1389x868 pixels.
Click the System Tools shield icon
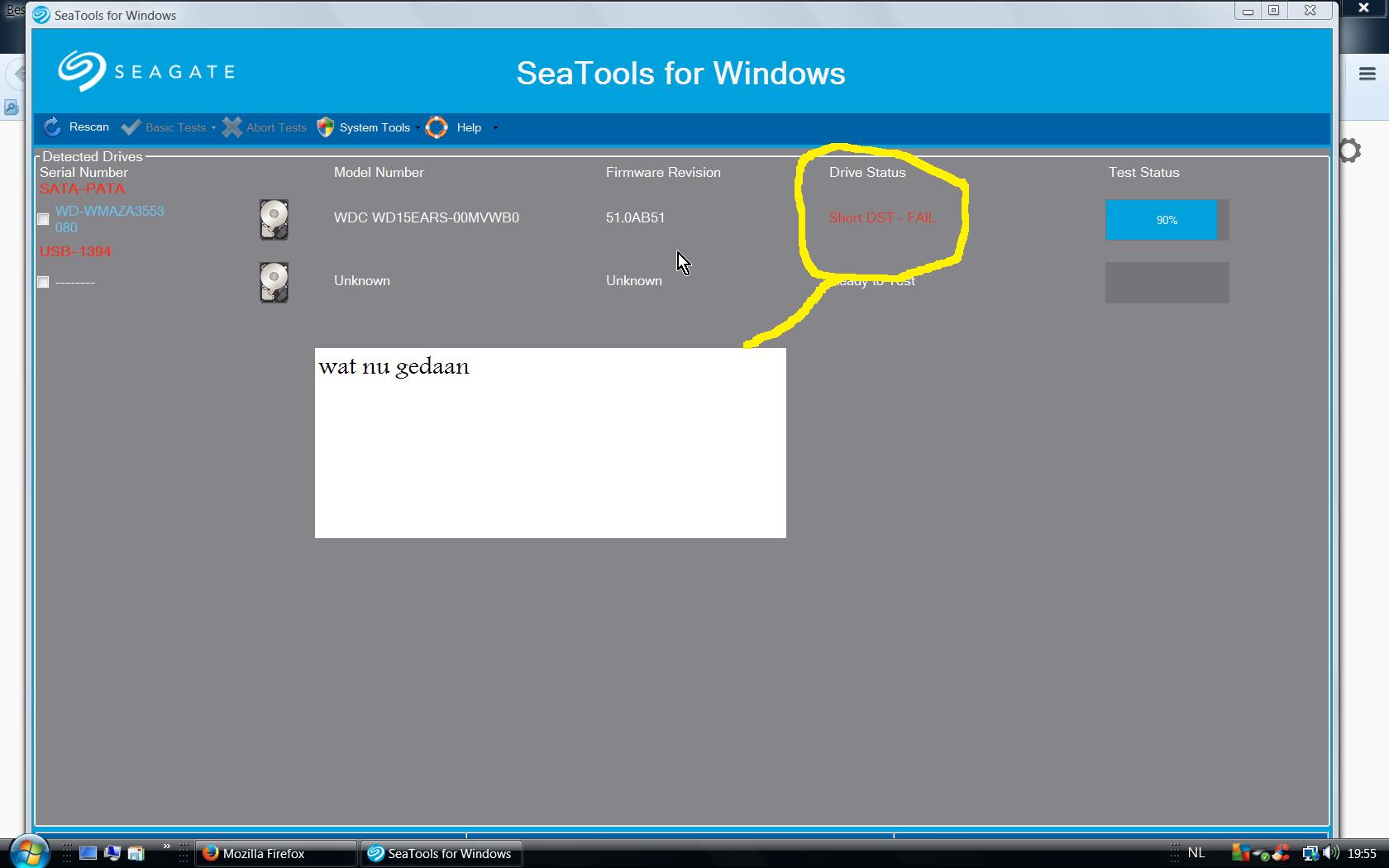pos(326,127)
